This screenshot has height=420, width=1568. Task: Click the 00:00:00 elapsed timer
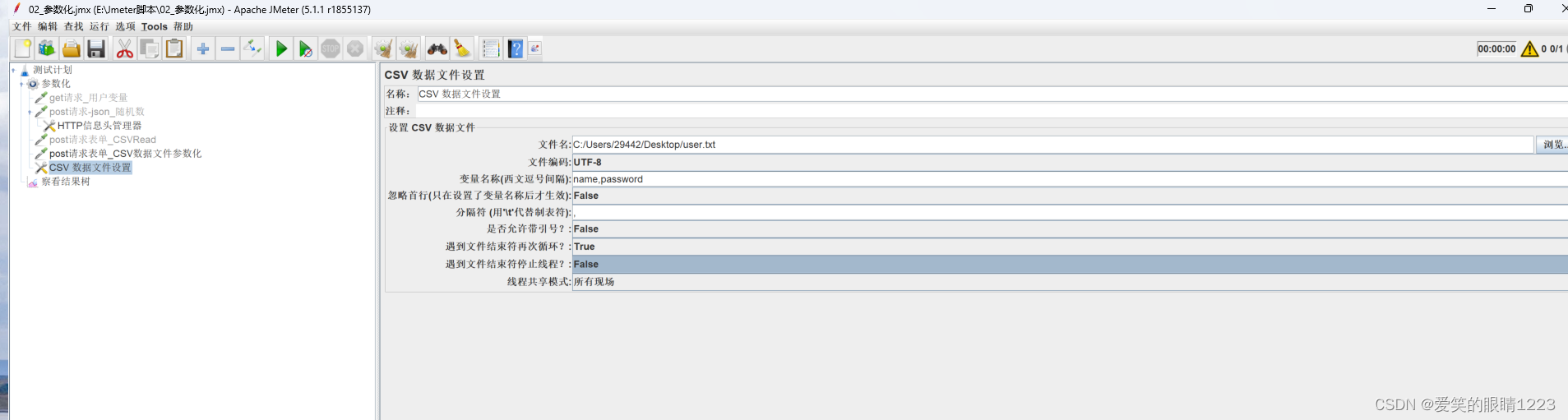[1496, 49]
